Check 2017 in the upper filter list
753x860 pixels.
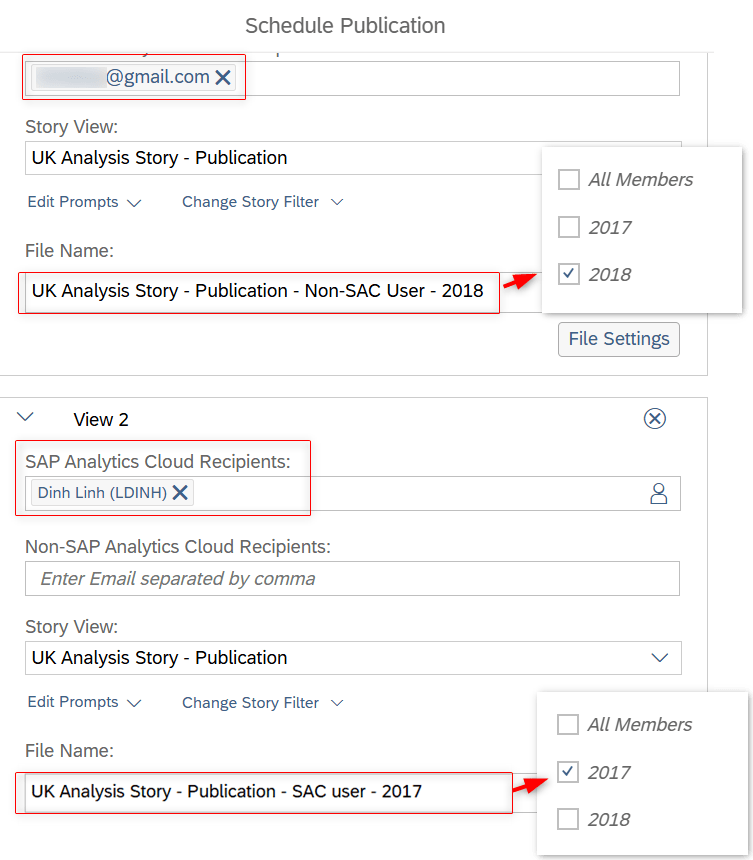point(568,227)
